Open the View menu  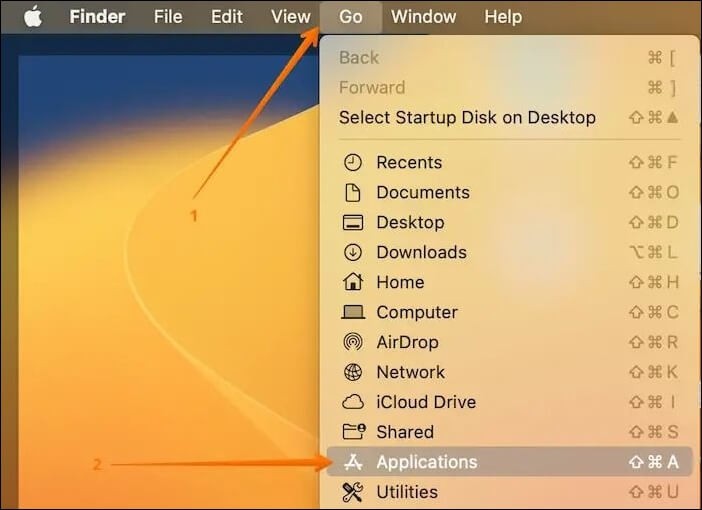coord(291,17)
